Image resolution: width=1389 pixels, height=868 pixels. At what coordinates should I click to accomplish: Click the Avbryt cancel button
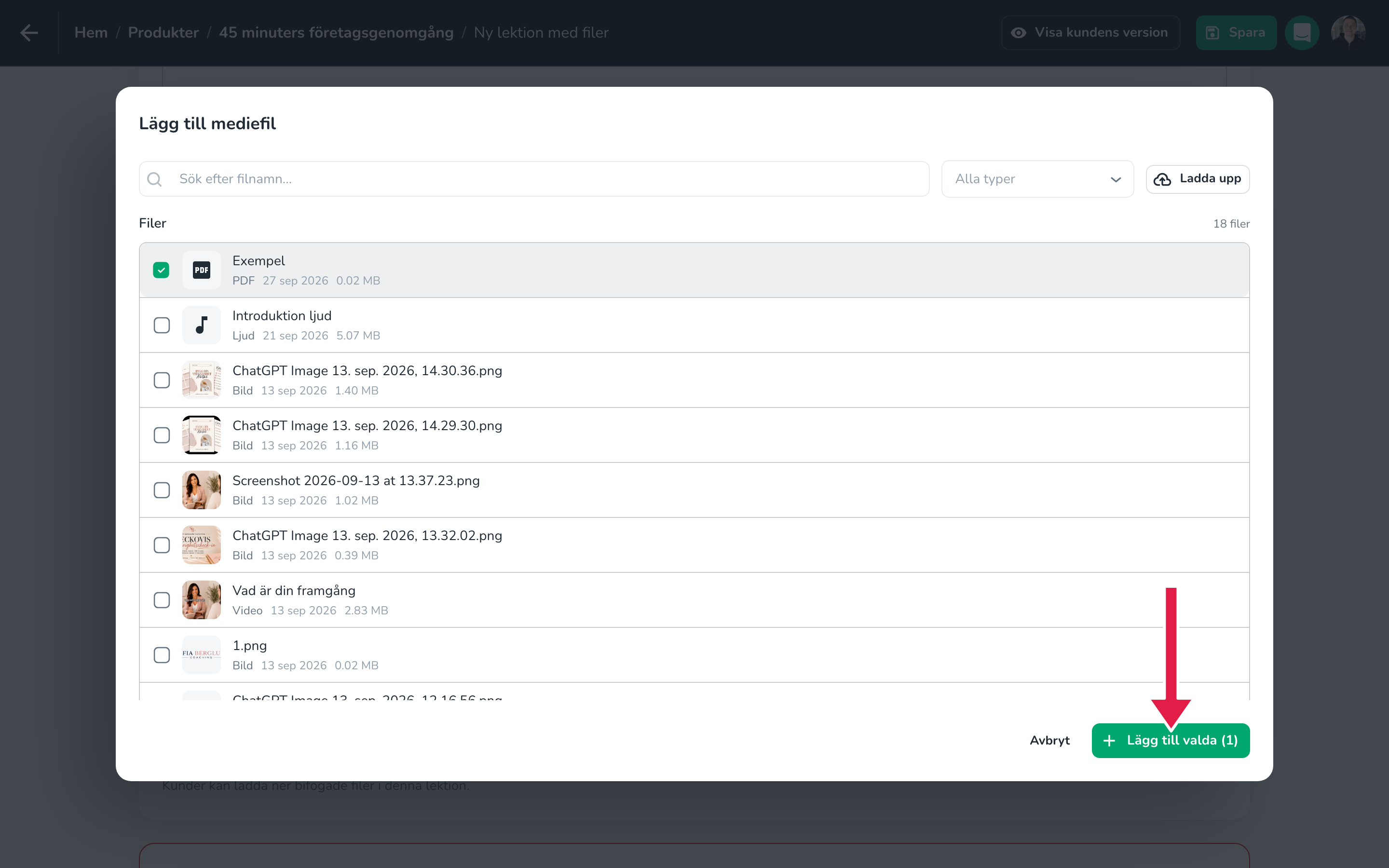click(1049, 741)
